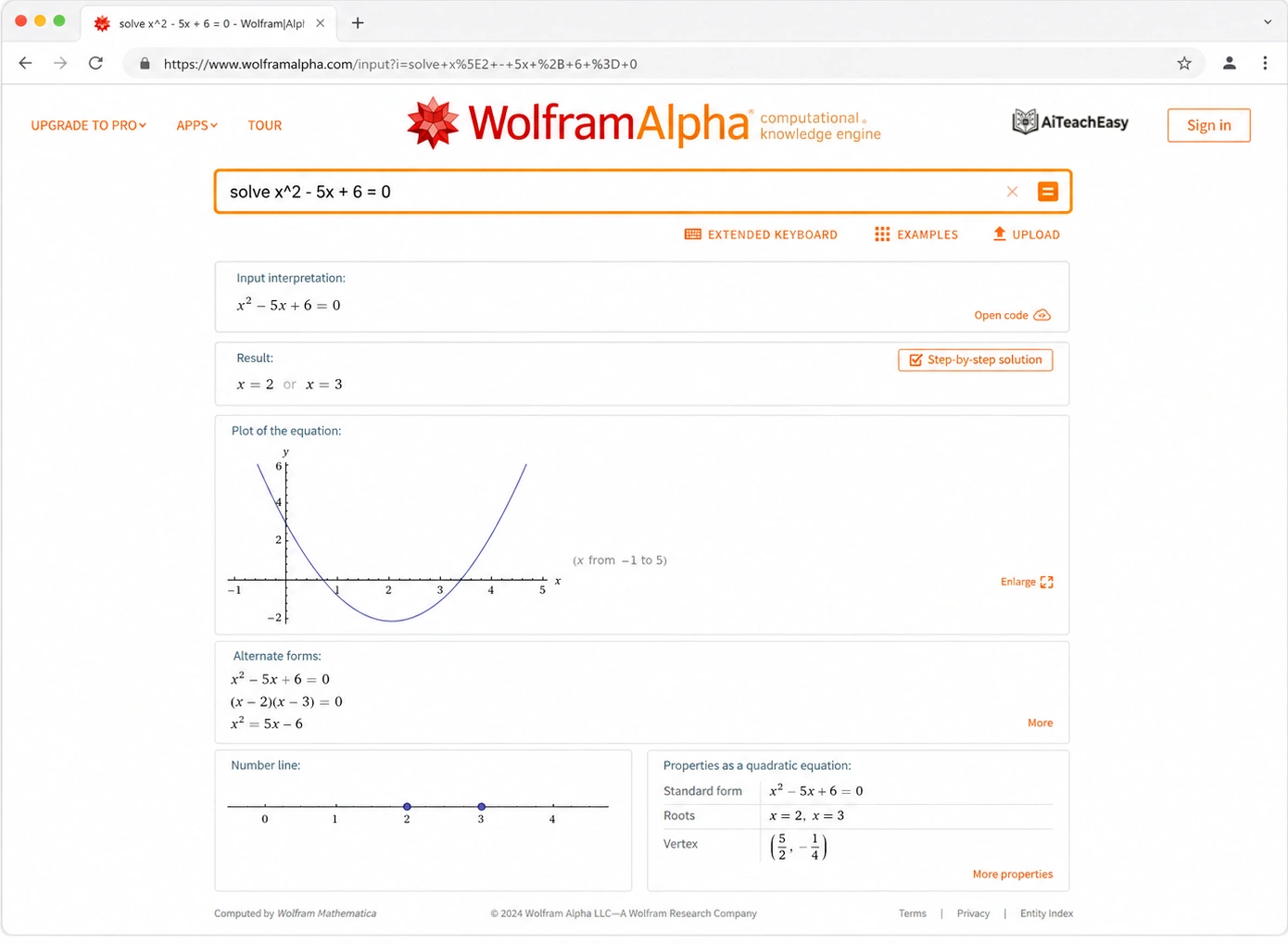Viewport: 1288px width, 944px height.
Task: Click the More properties link
Action: (x=1012, y=874)
